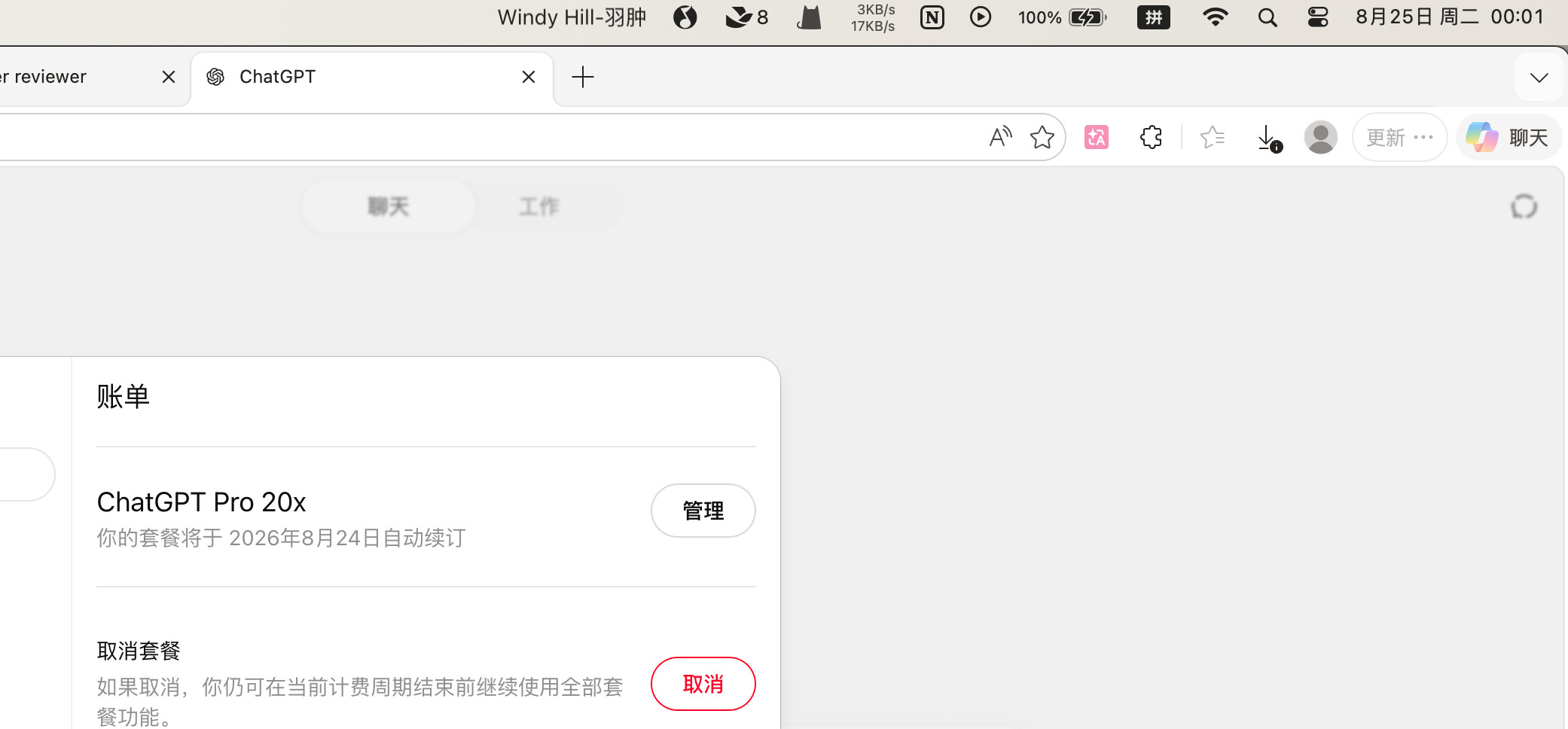1568x729 pixels.
Task: Open the browser profile avatar
Action: pos(1320,137)
